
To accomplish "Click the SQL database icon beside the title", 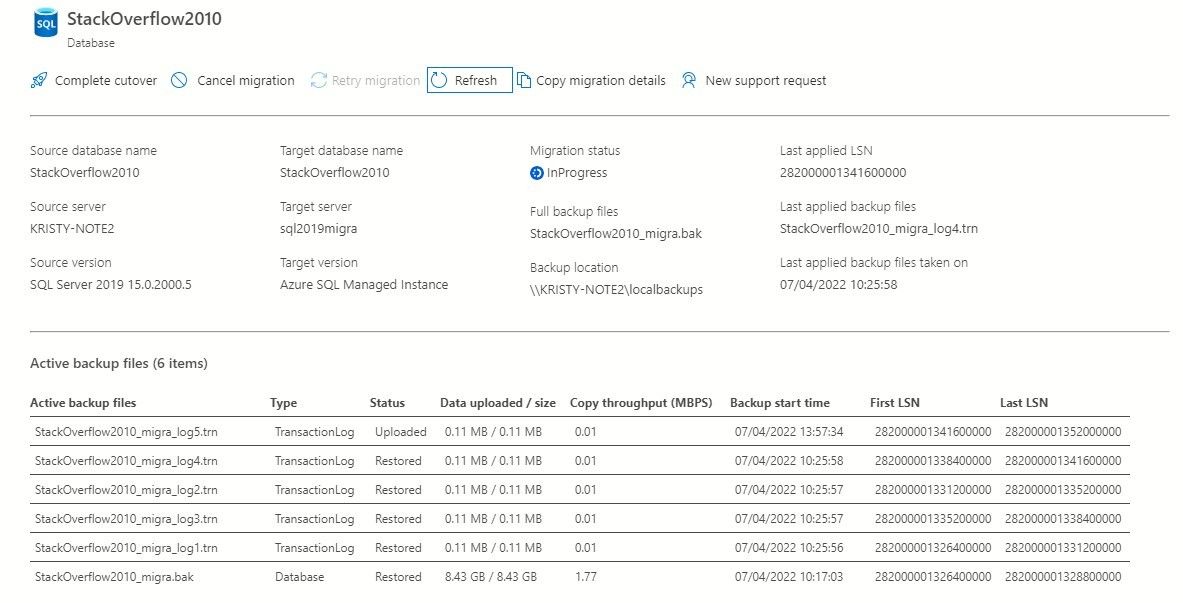I will click(x=46, y=23).
